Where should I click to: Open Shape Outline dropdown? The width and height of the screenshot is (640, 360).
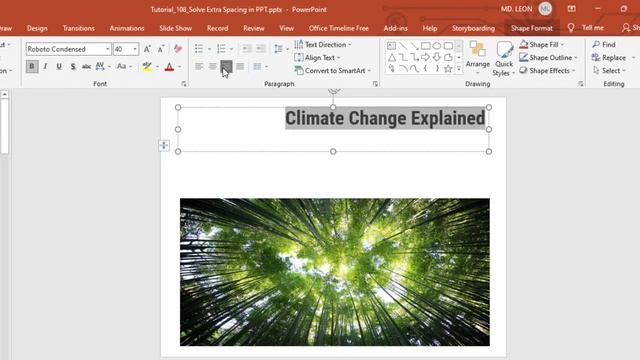pyautogui.click(x=548, y=58)
